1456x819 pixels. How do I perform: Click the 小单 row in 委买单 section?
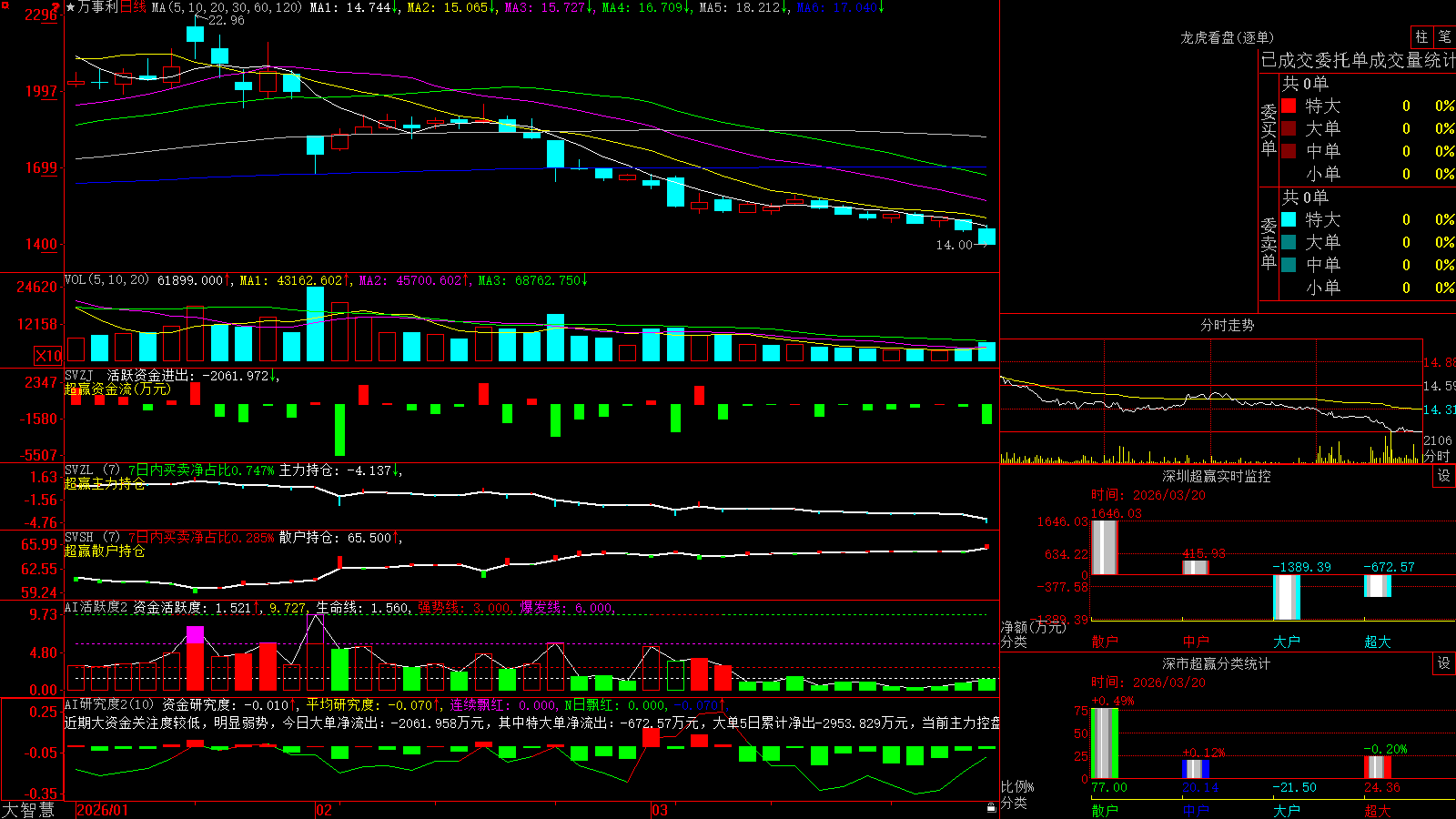[x=1368, y=174]
